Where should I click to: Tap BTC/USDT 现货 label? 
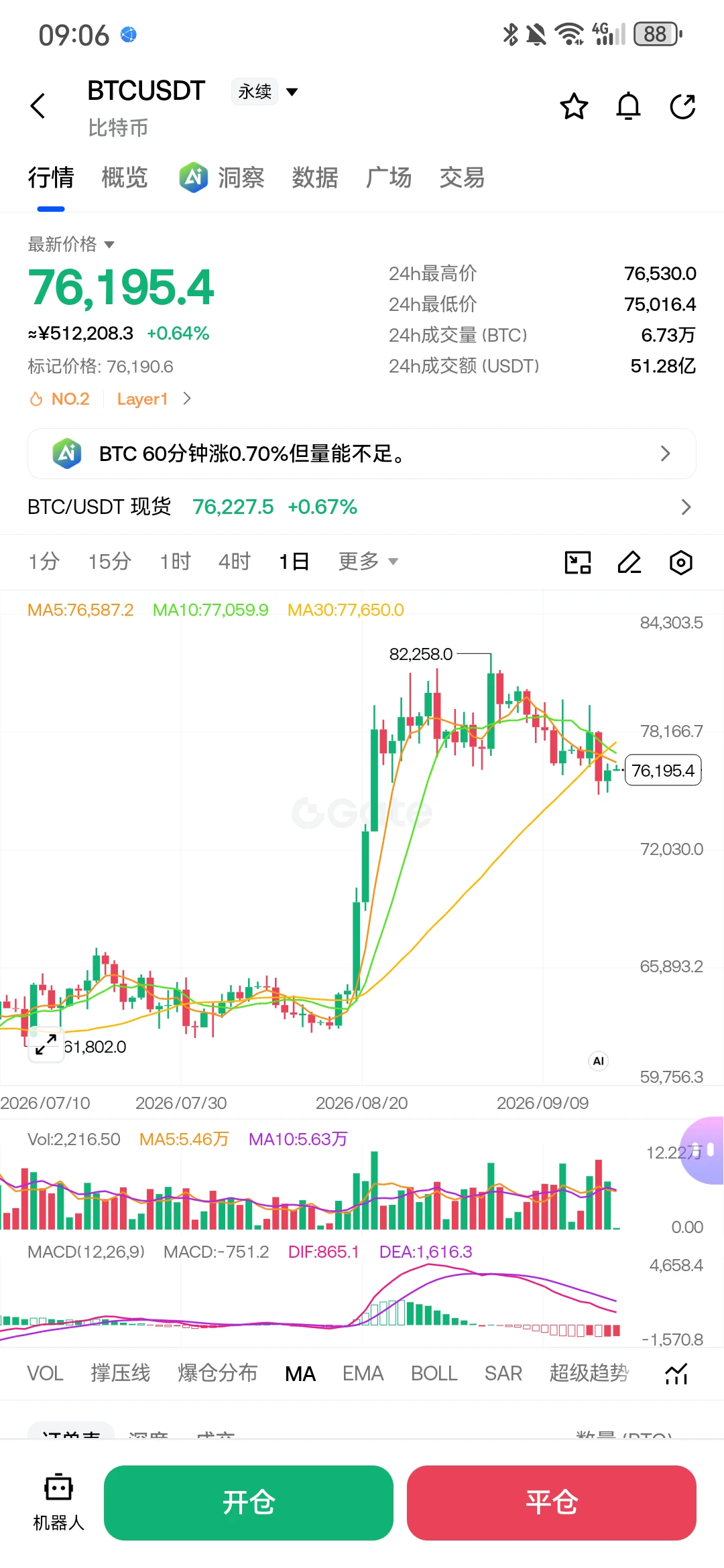(x=99, y=507)
